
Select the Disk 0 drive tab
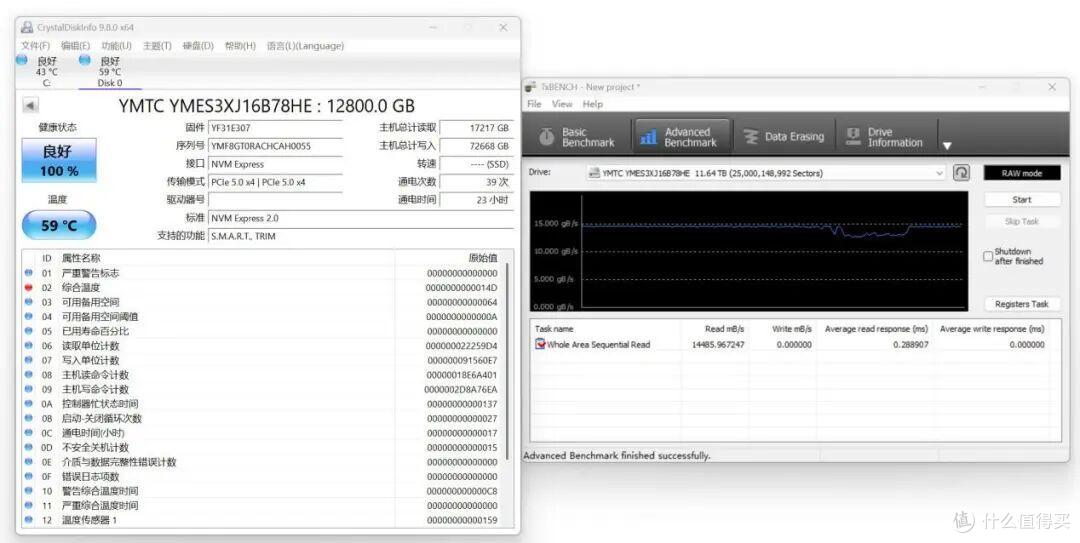coord(110,72)
